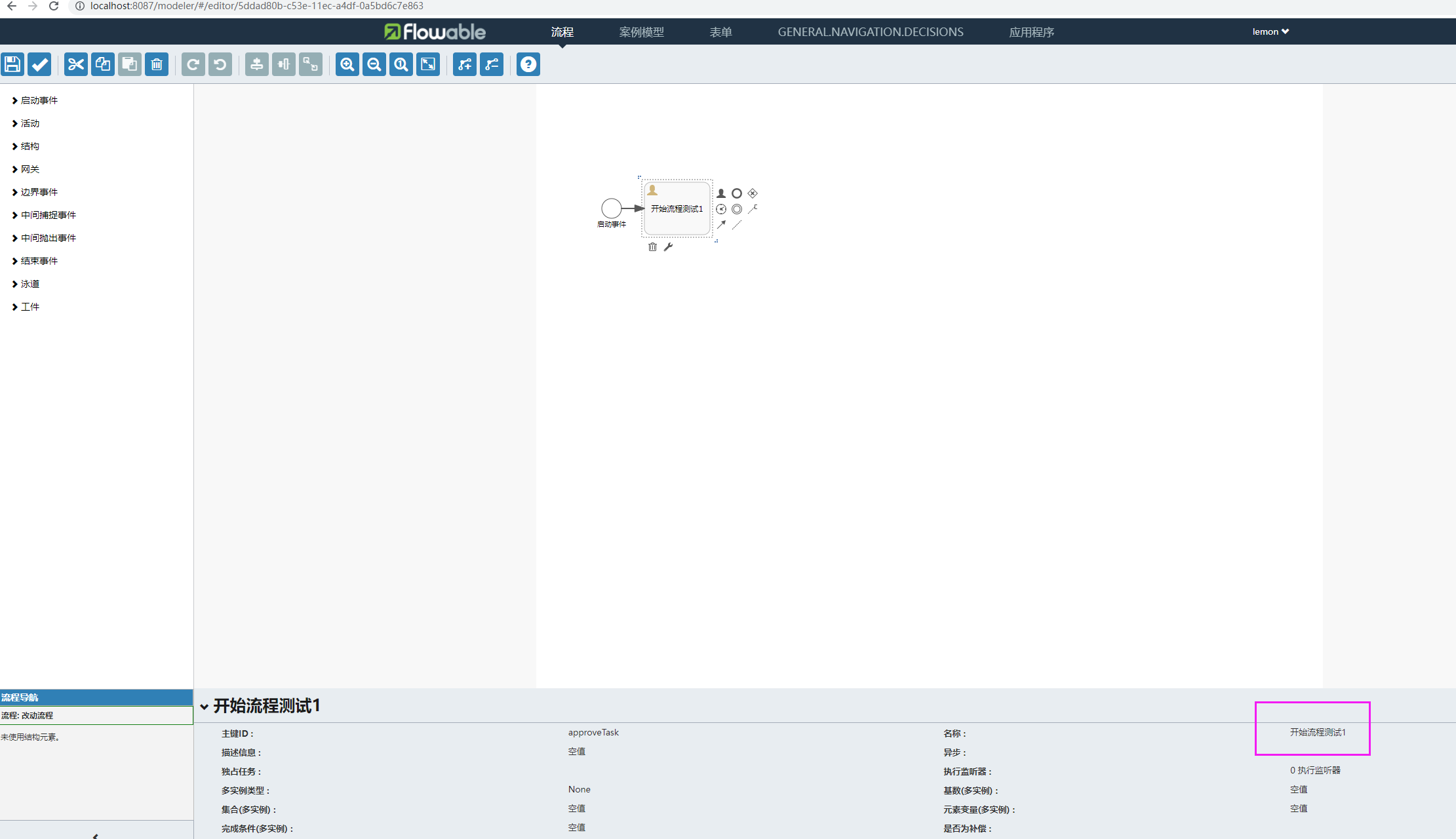Expand the 结束事件 palette group
Viewport: 1456px width, 839px height.
coord(39,261)
